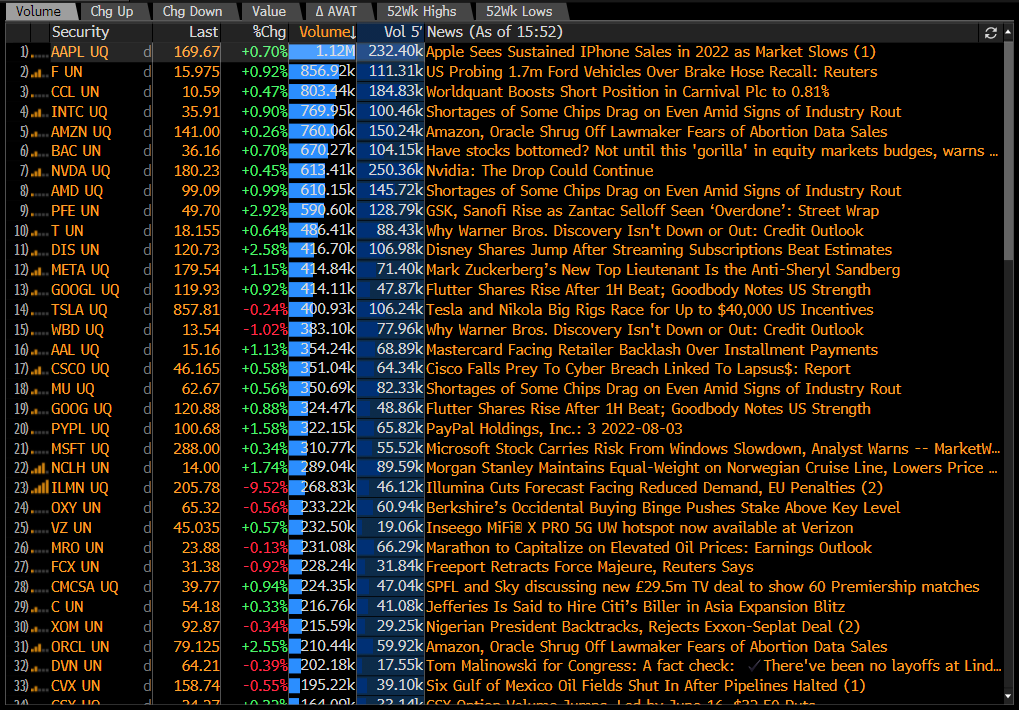Open the small chart icon beside INTC UQ
The height and width of the screenshot is (710, 1019).
40,112
